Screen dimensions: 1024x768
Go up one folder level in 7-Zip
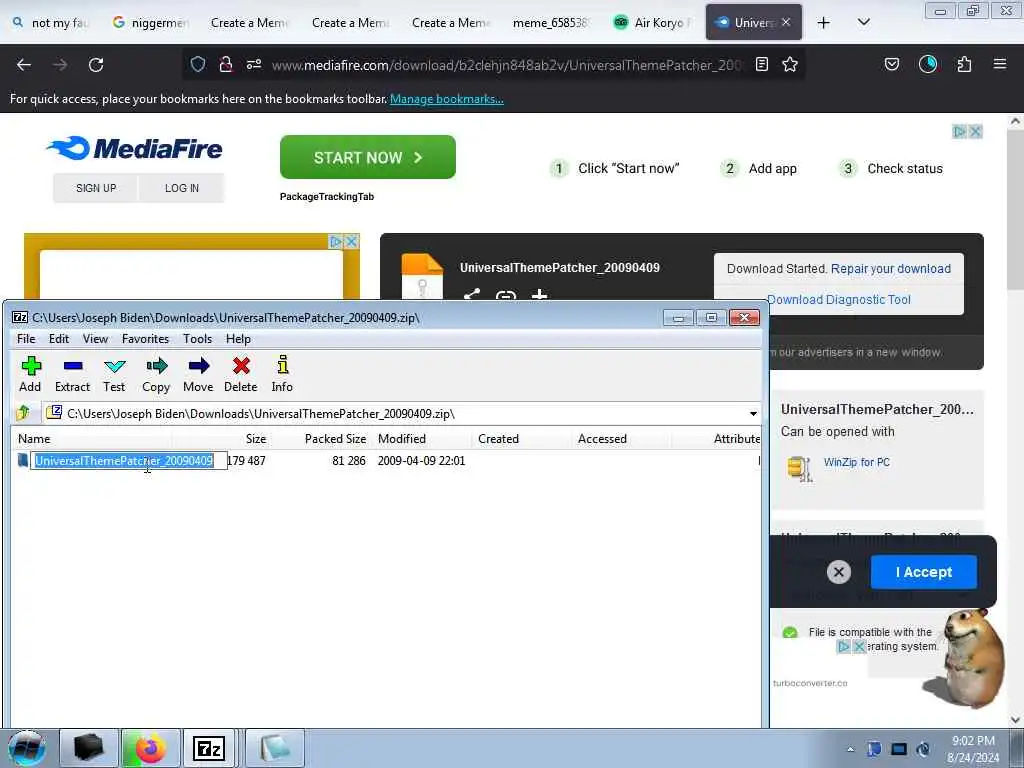(x=24, y=413)
